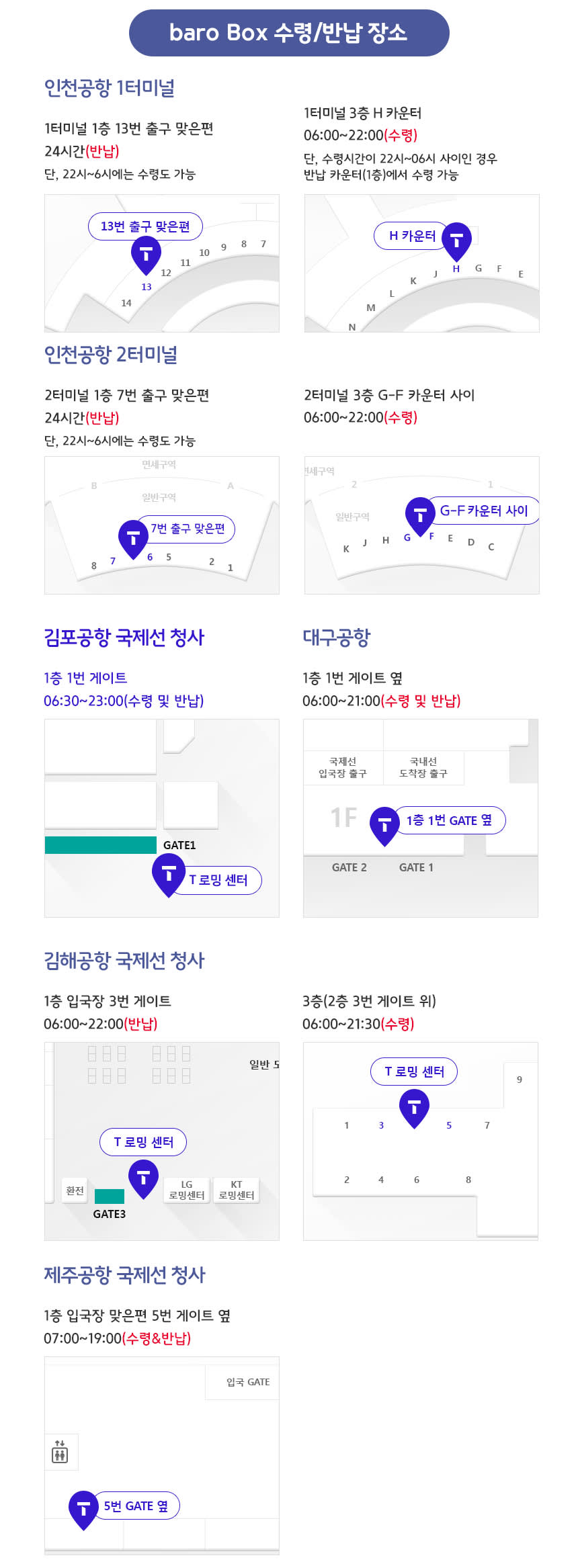Click the T pin at 13번 출구 맞은편

146,254
